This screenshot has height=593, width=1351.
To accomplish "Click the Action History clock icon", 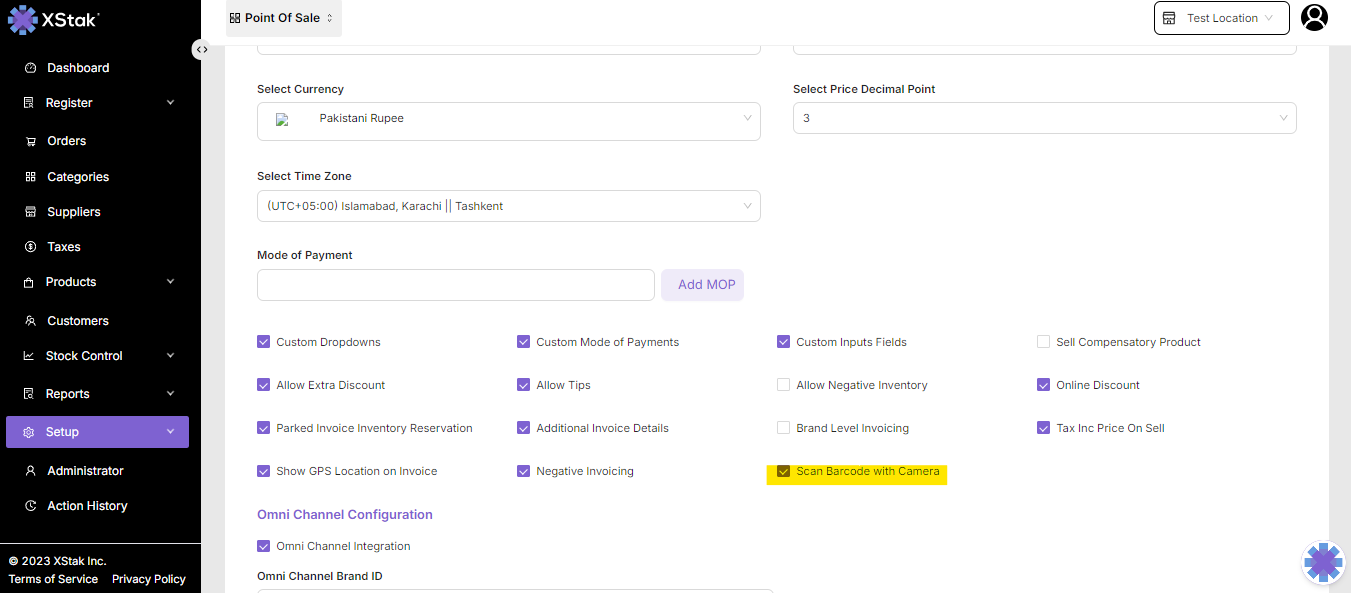I will [30, 506].
